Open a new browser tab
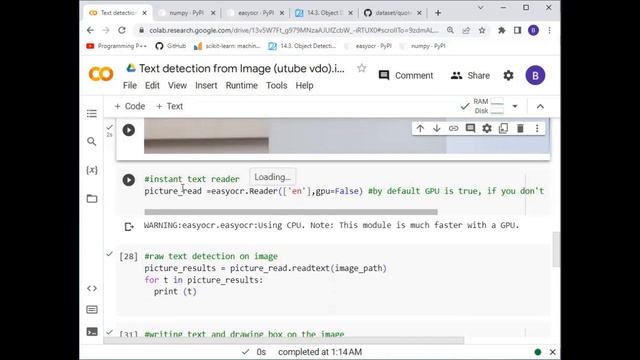Viewport: 640px width, 360px height. 438,13
